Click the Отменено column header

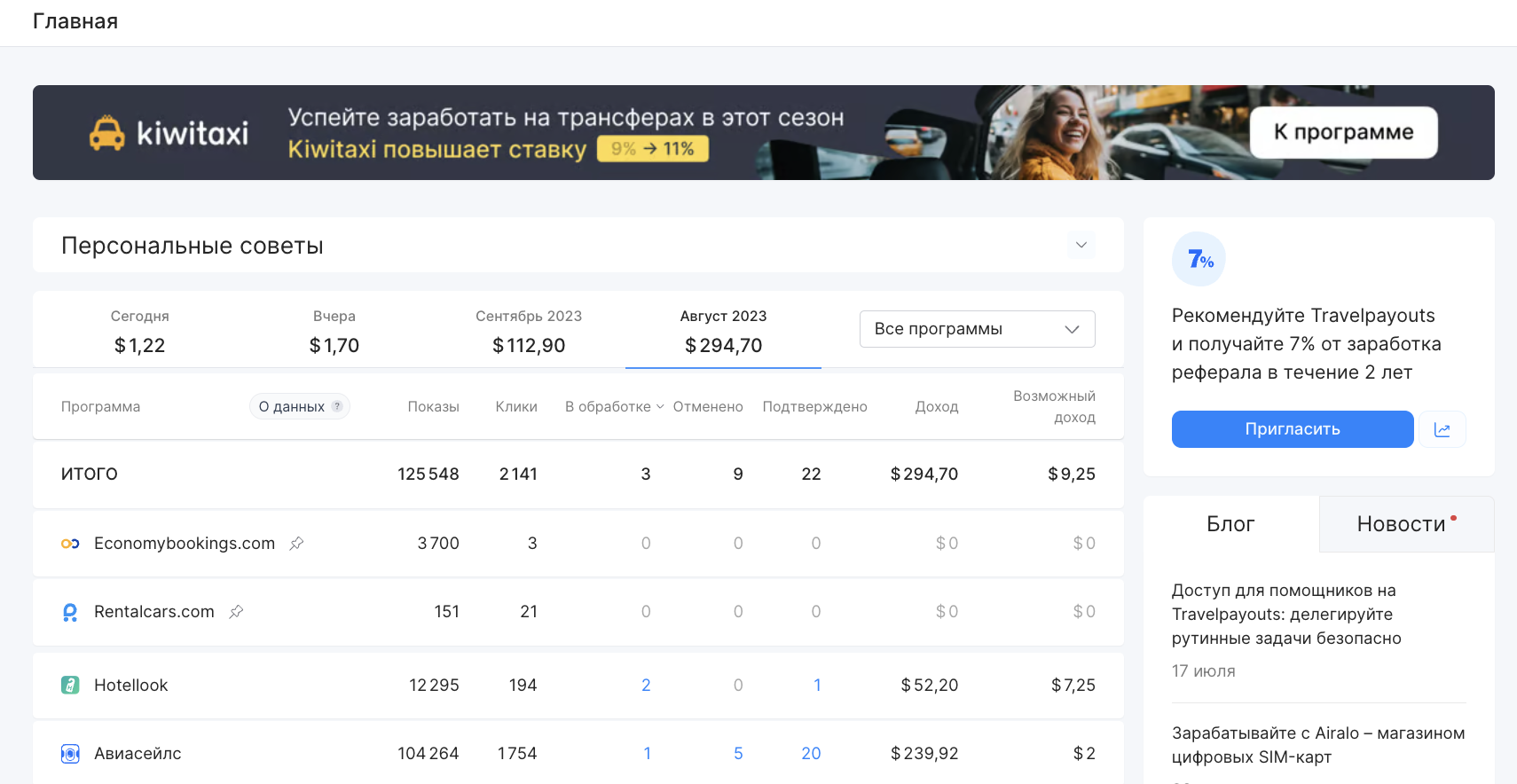coord(708,407)
